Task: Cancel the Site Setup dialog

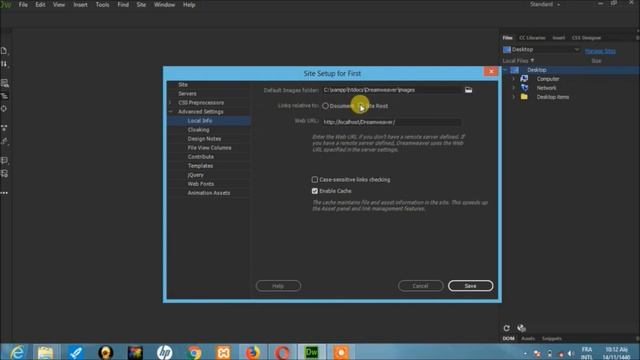Action: [x=420, y=286]
